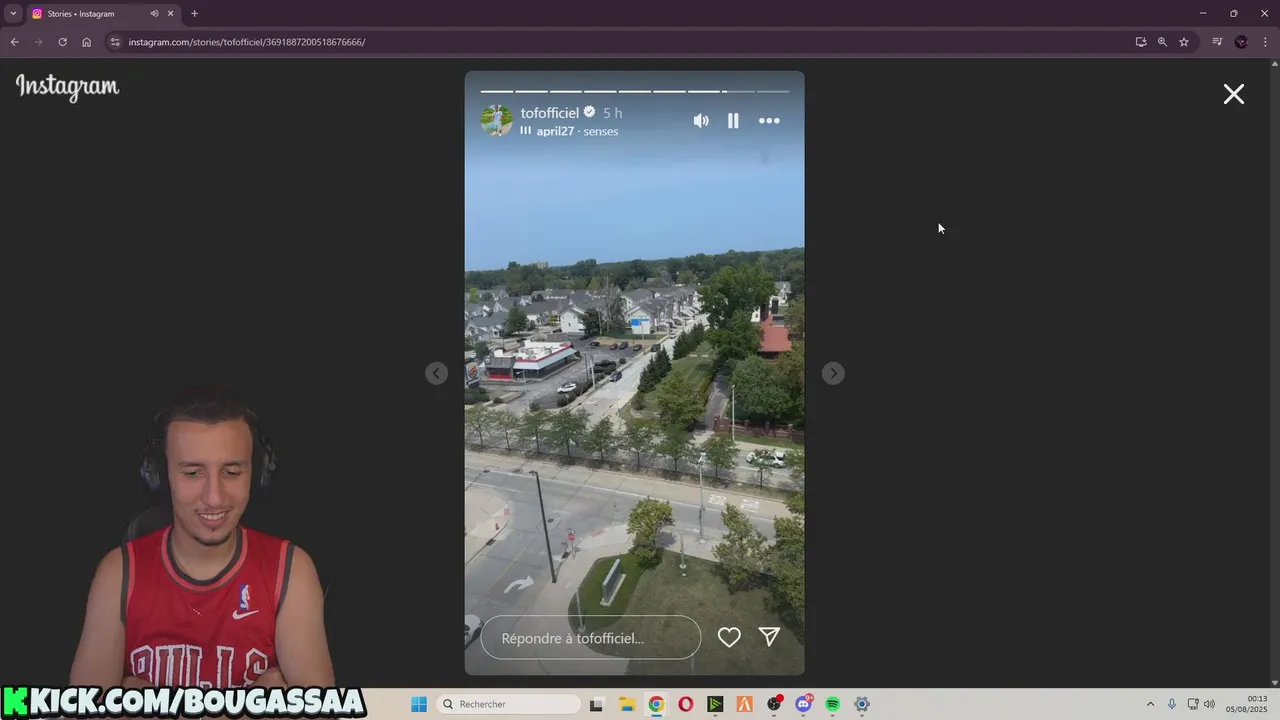Click the '5 h' story timestamp
The image size is (1280, 720).
pyautogui.click(x=612, y=113)
